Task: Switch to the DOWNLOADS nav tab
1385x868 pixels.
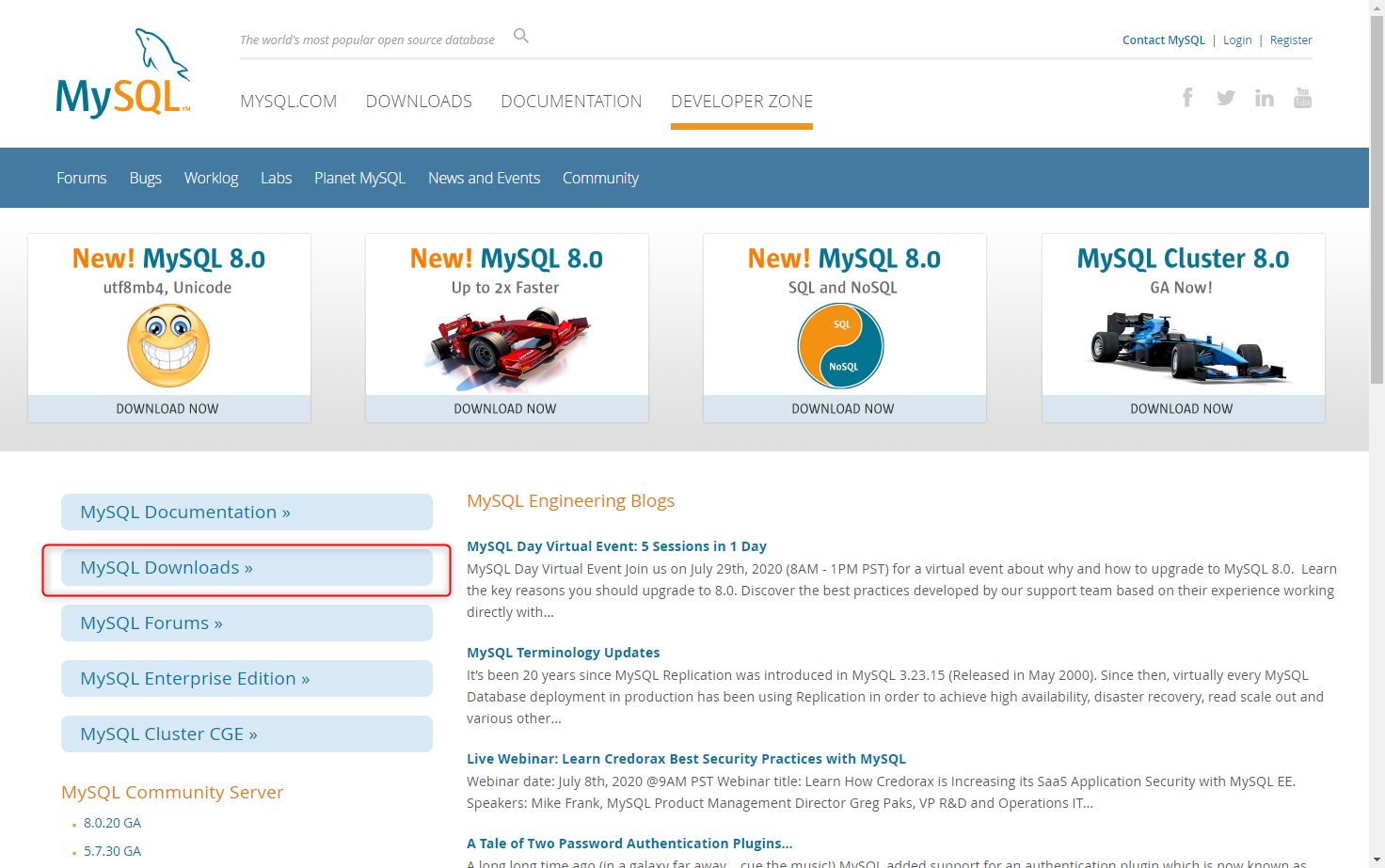Action: (x=419, y=102)
